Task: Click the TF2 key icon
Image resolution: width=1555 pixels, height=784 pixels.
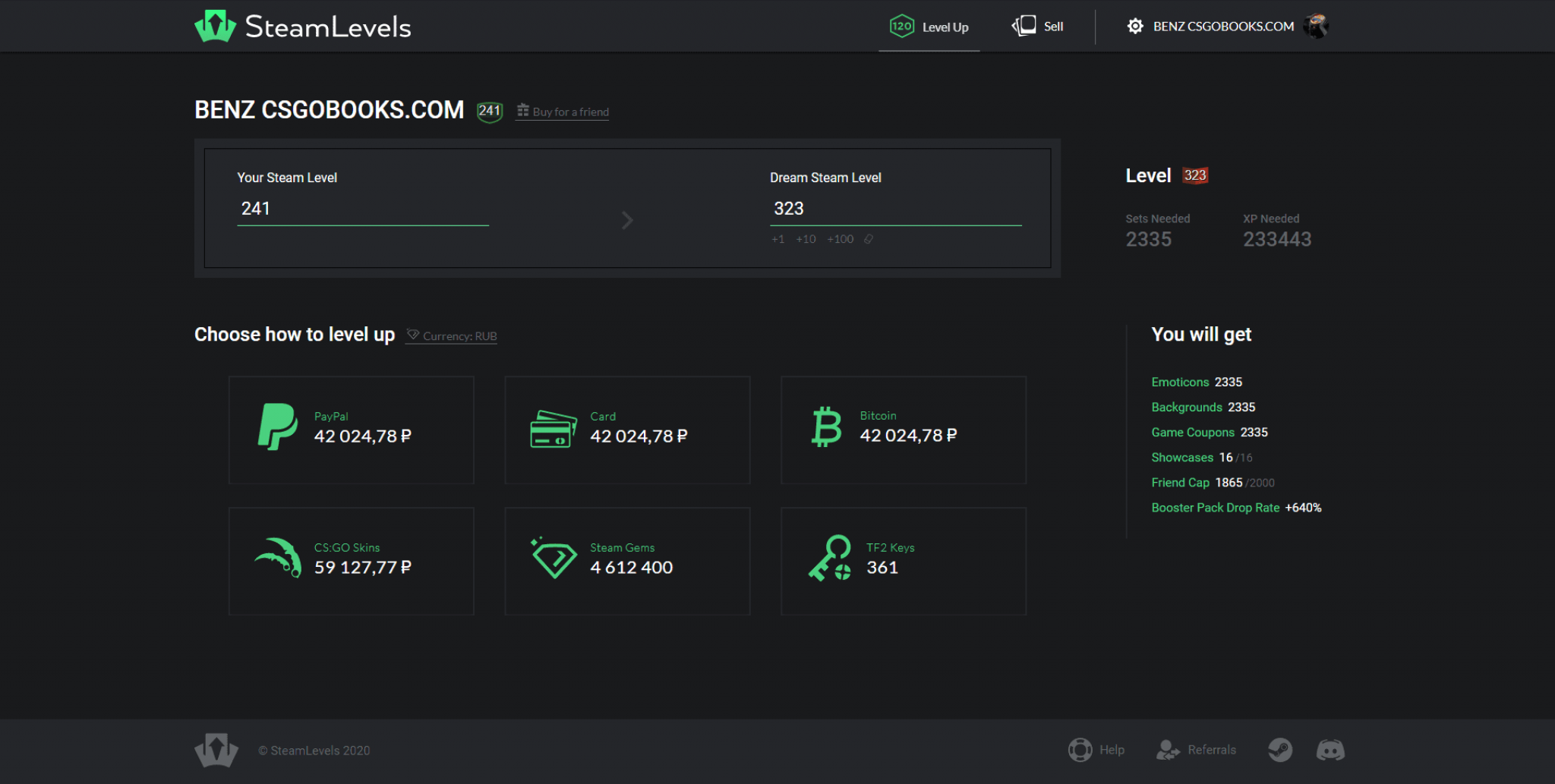Action: coord(830,558)
